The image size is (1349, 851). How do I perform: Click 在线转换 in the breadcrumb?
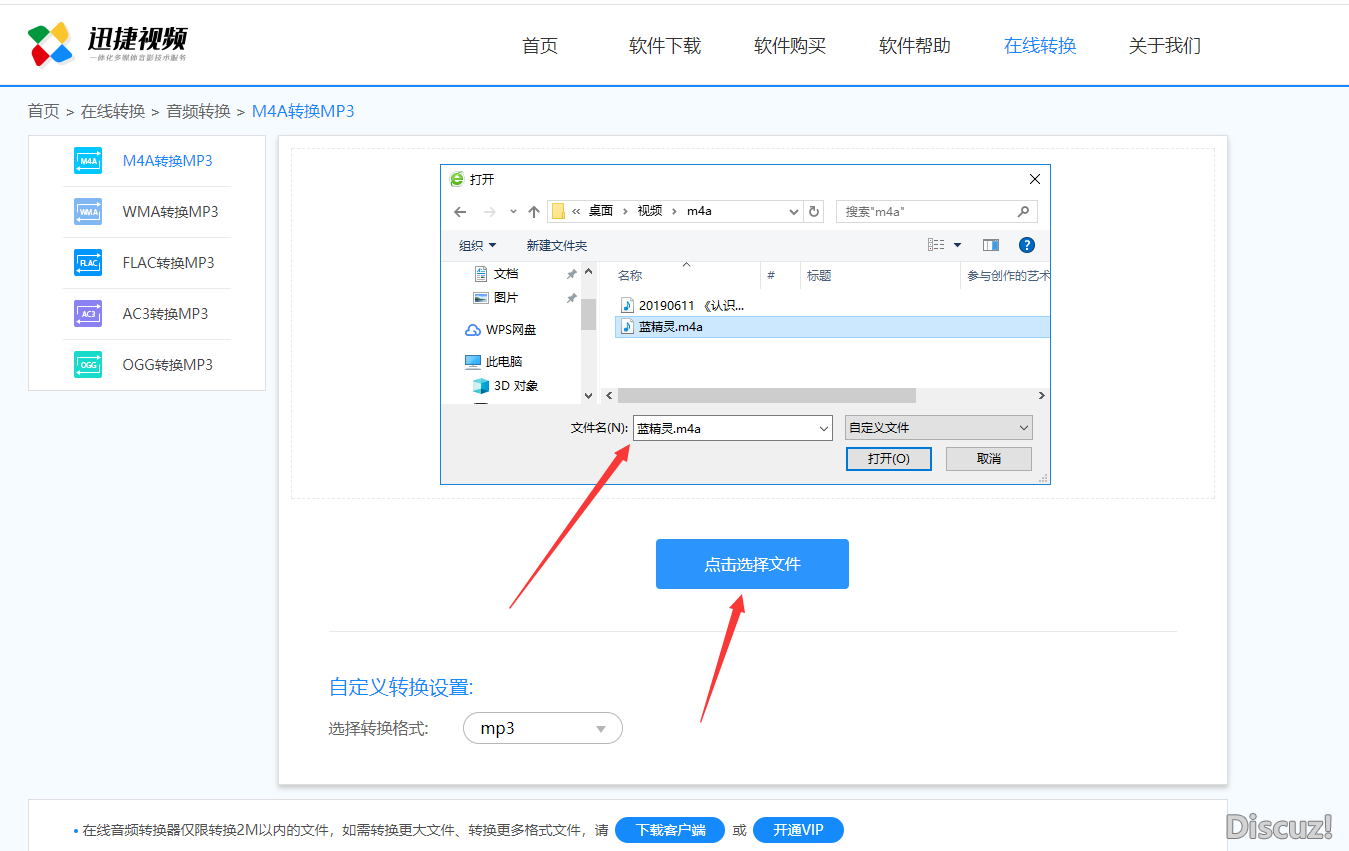pos(113,111)
